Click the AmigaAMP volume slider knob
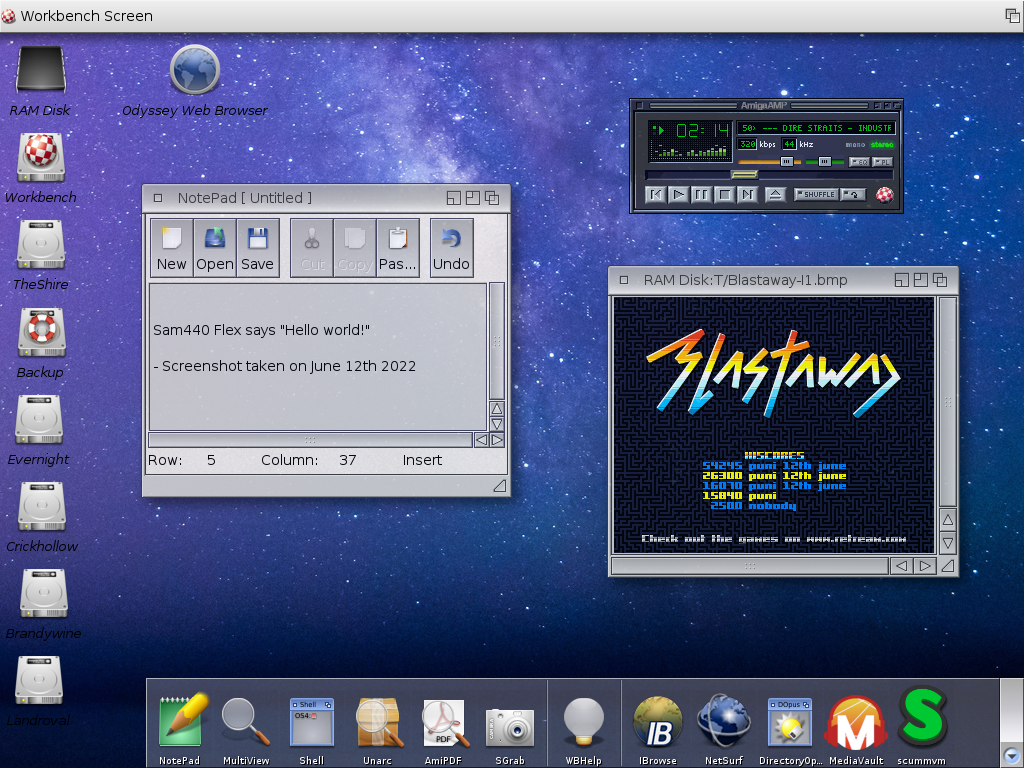This screenshot has width=1024, height=768. (x=787, y=161)
